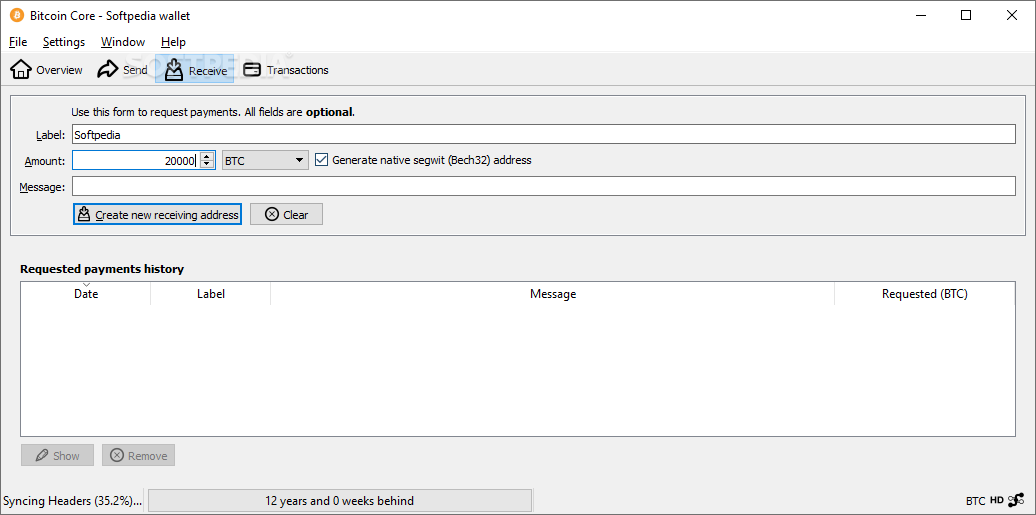Click the Message input field
The height and width of the screenshot is (515, 1036).
click(x=543, y=186)
